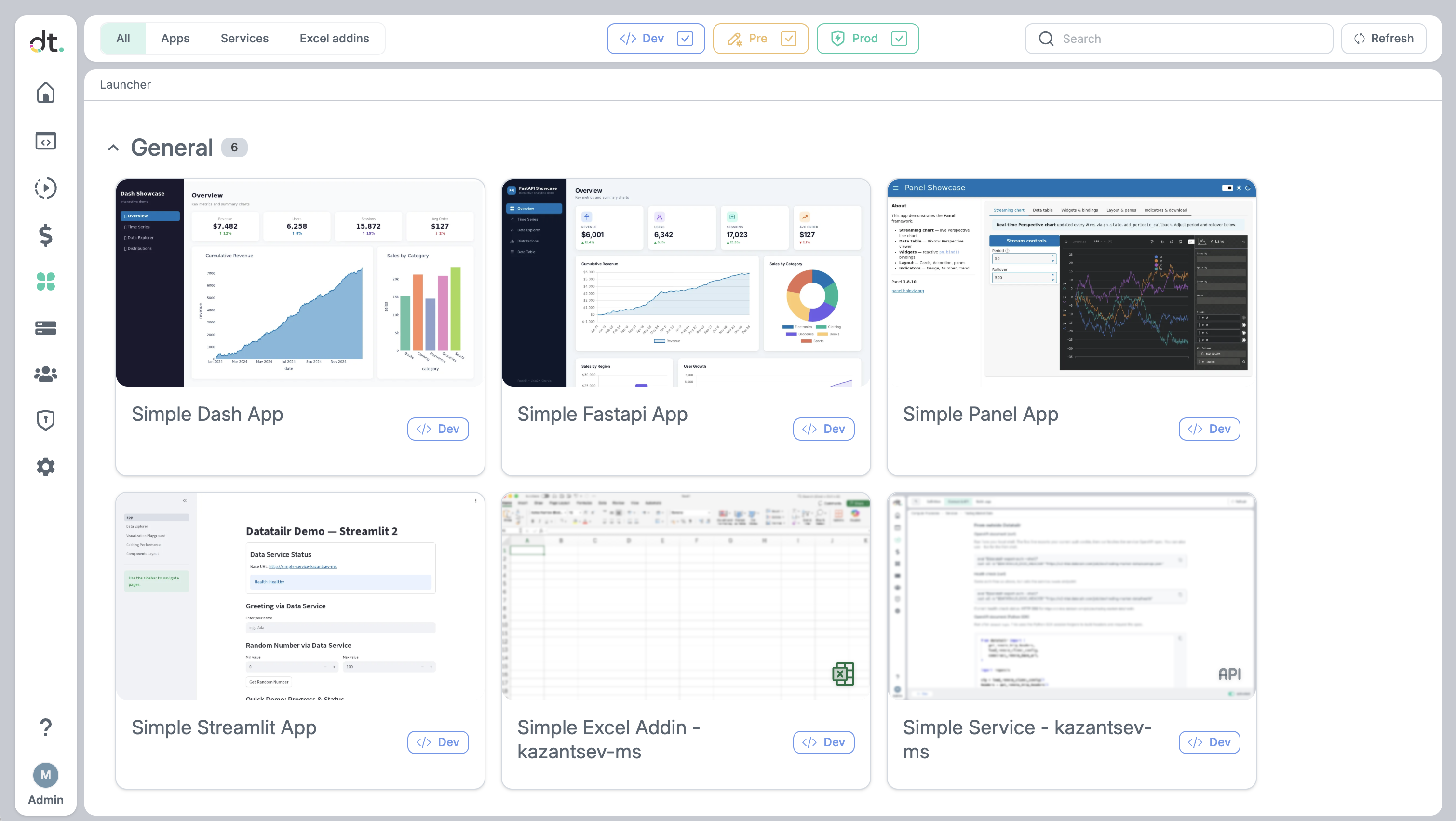Open the shield security icon in sidebar
The image size is (1456, 821).
46,420
